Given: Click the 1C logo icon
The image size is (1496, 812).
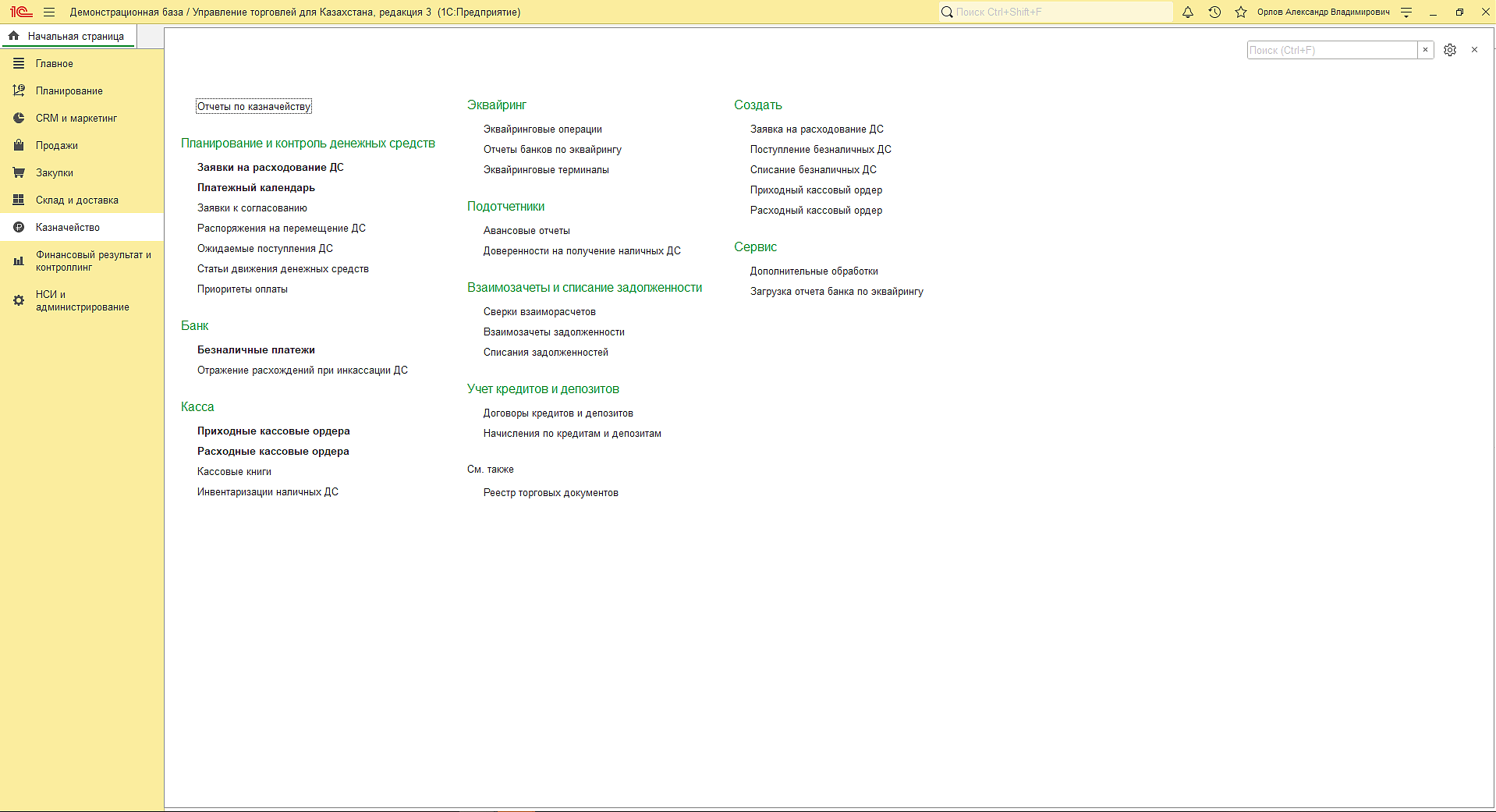Looking at the screenshot, I should 21,12.
